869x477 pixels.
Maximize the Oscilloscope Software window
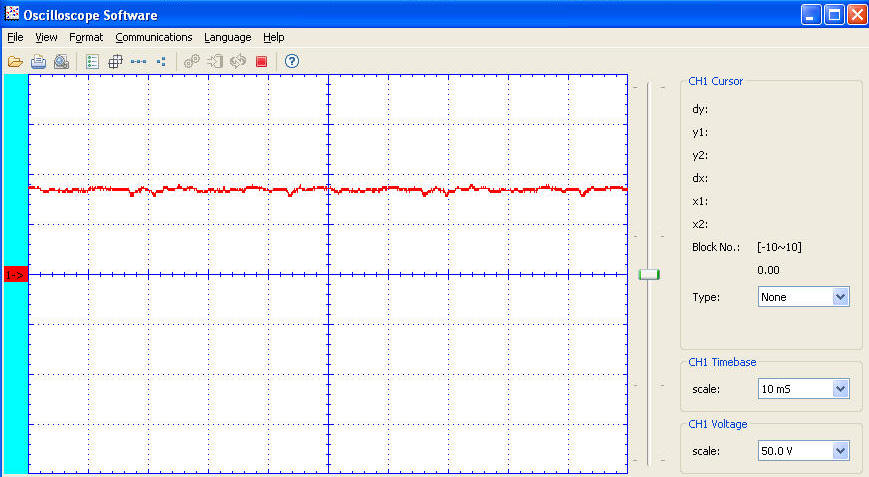tap(835, 14)
